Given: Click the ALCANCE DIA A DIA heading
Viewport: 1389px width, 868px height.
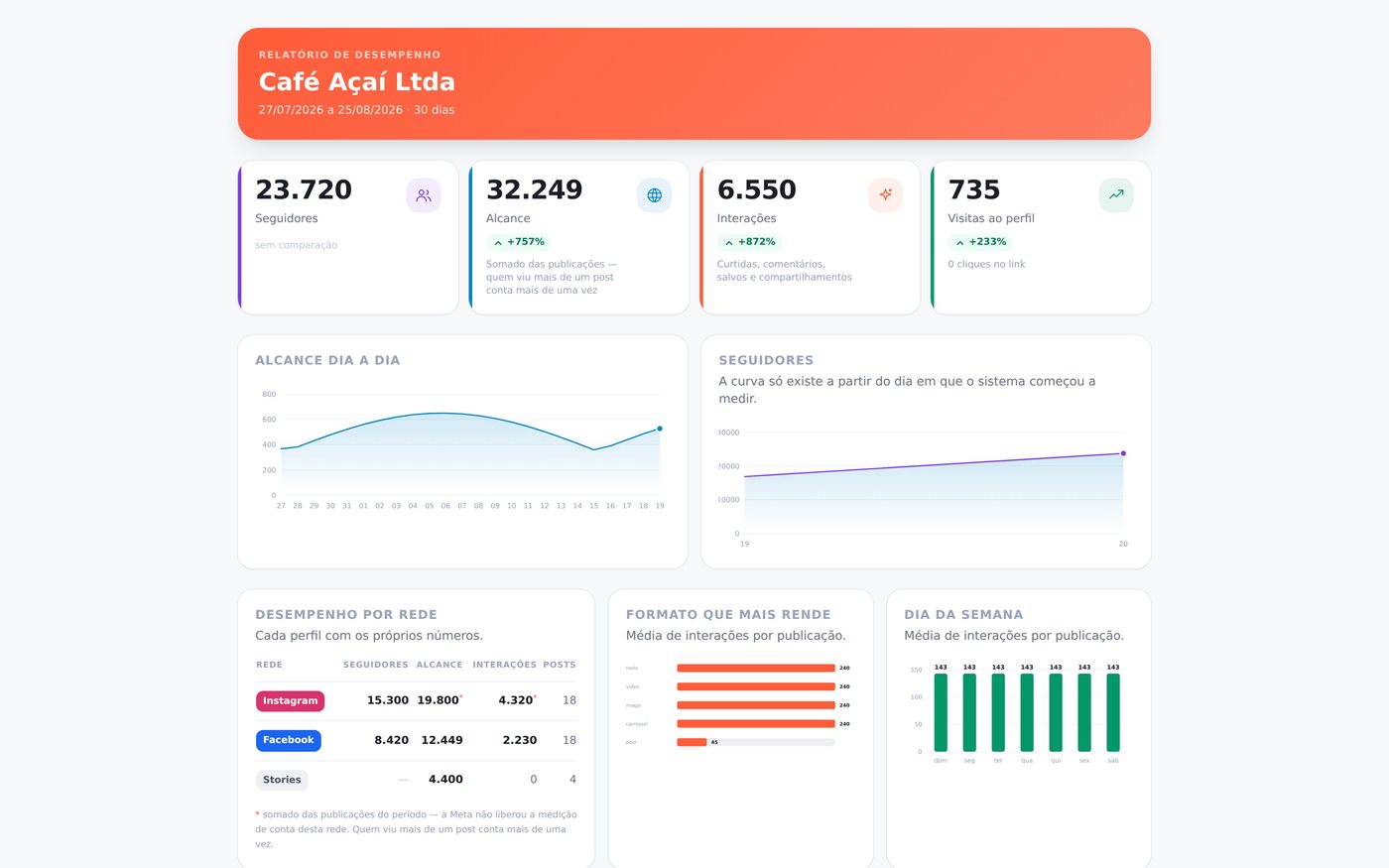Looking at the screenshot, I should tap(327, 361).
